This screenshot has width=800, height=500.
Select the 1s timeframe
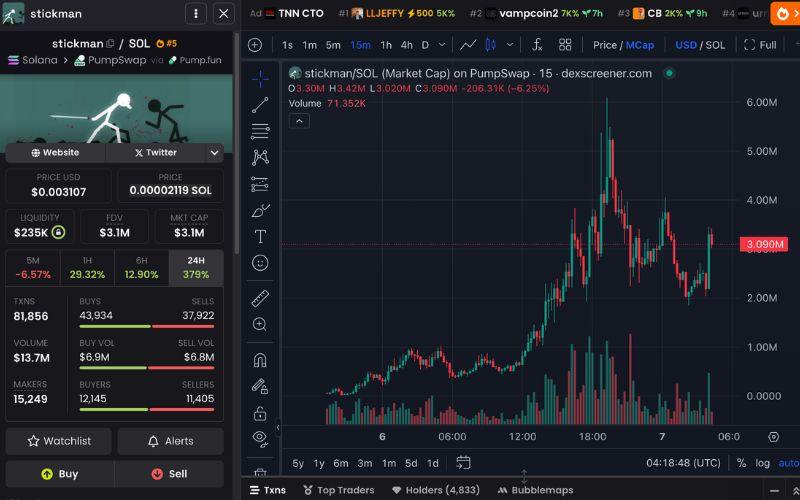(287, 45)
